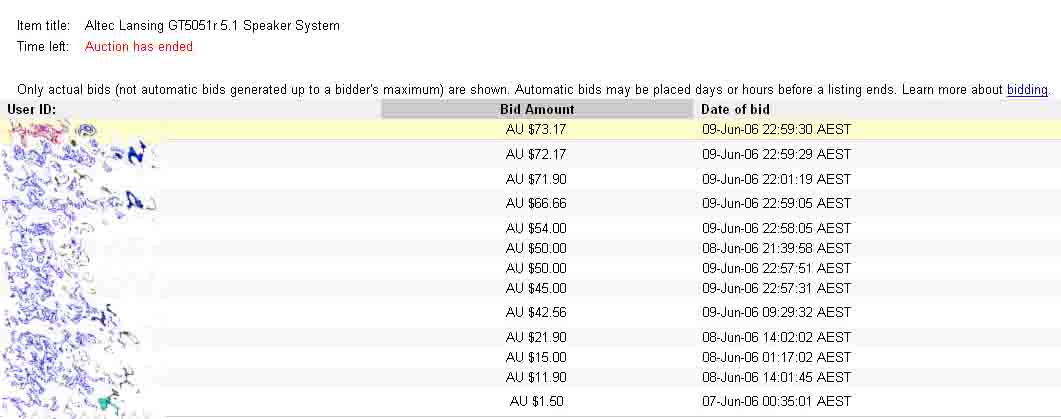Click the Altec Lansing GT5051r item title
1061x419 pixels.
pos(212,26)
